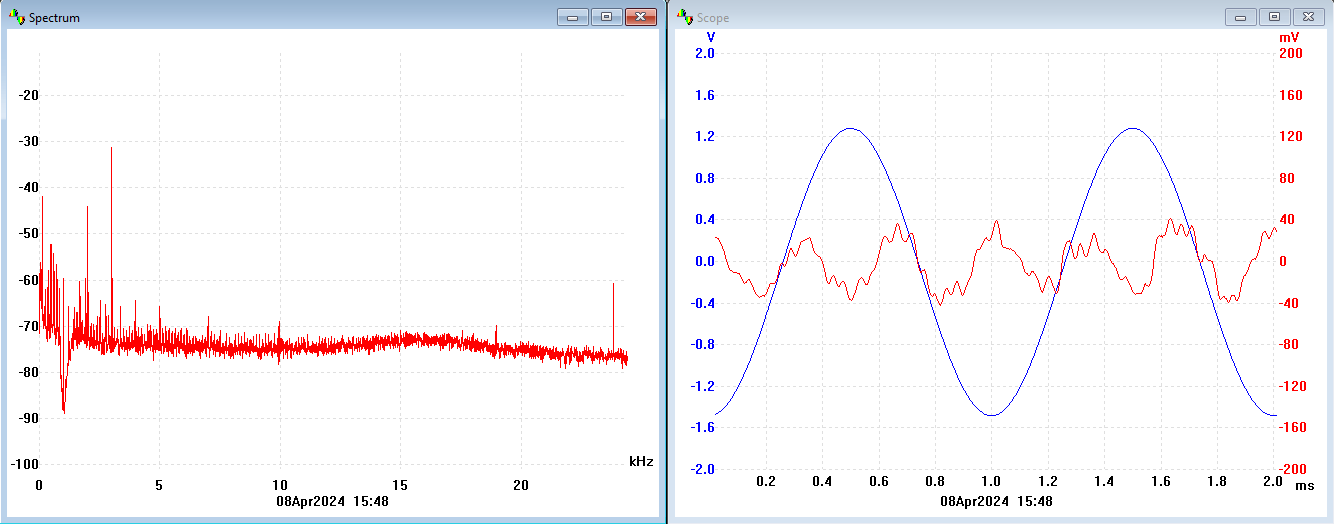This screenshot has width=1334, height=524.
Task: Select the -50 dB label in Spectrum
Action: click(x=29, y=233)
